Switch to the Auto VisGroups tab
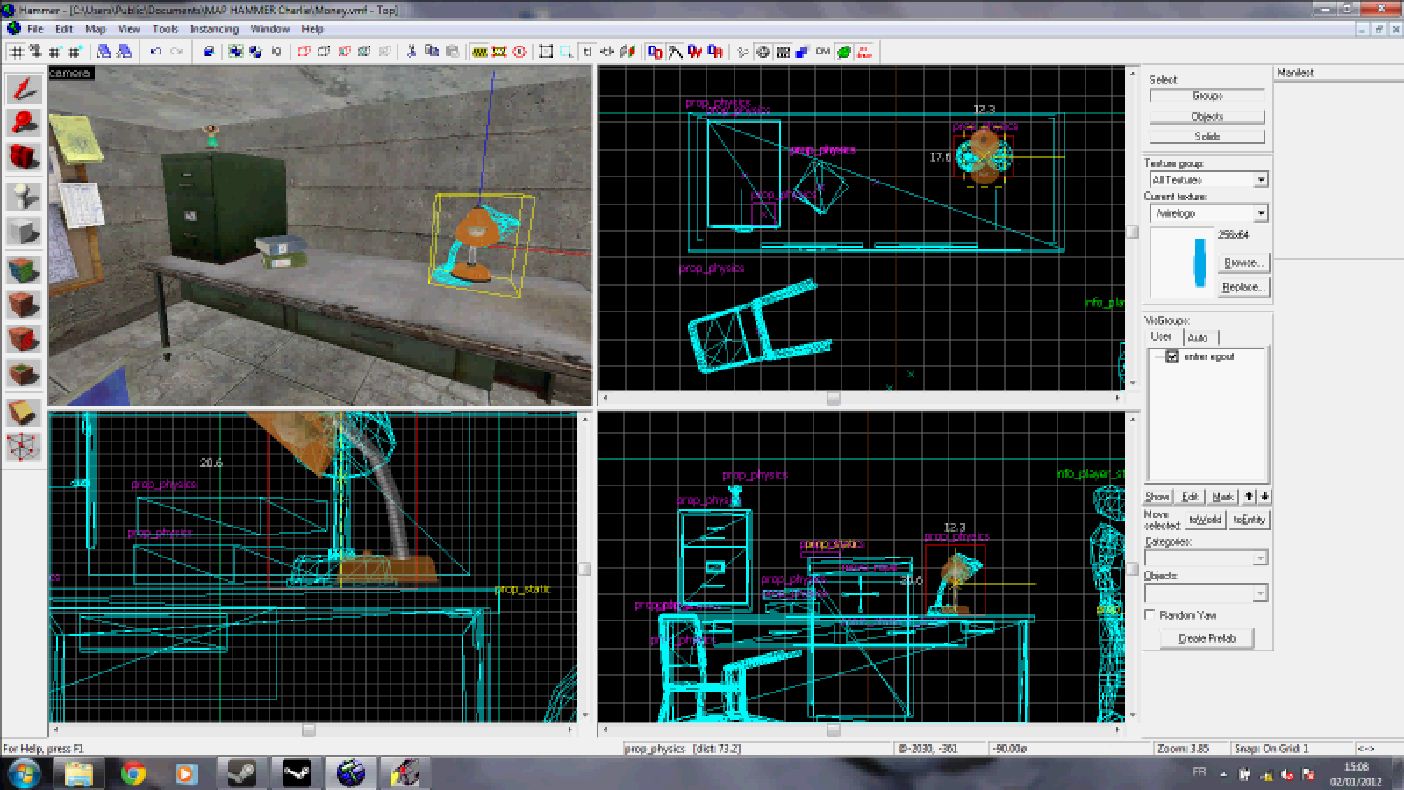 pyautogui.click(x=1197, y=338)
